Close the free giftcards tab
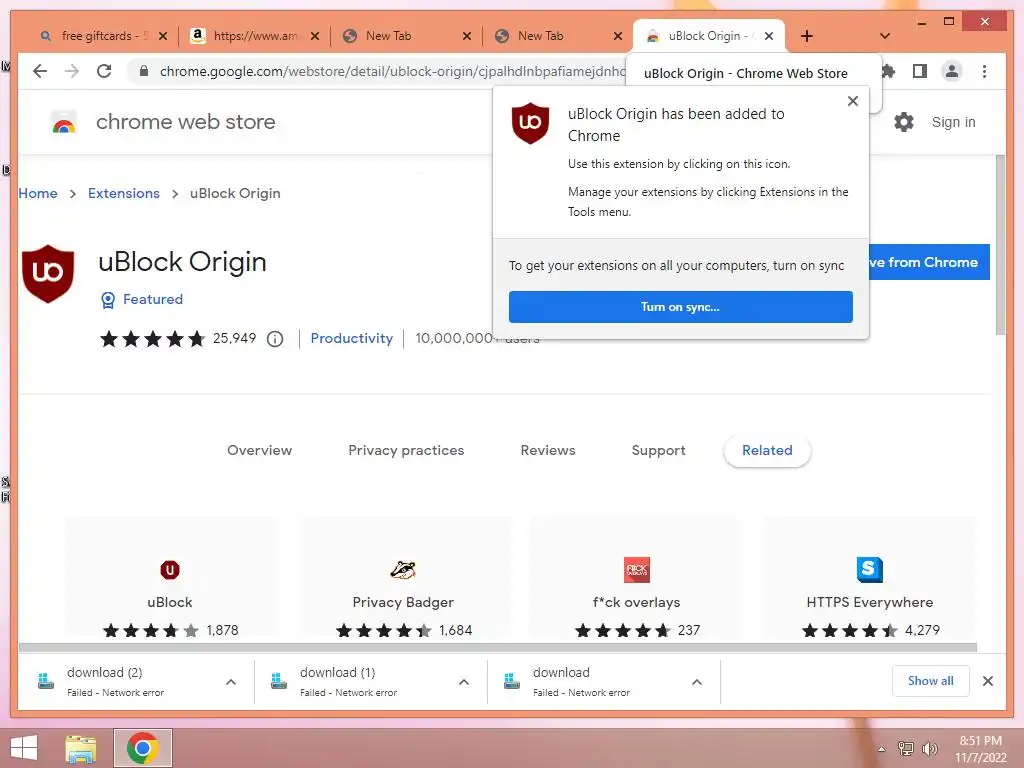This screenshot has height=768, width=1024. point(163,36)
